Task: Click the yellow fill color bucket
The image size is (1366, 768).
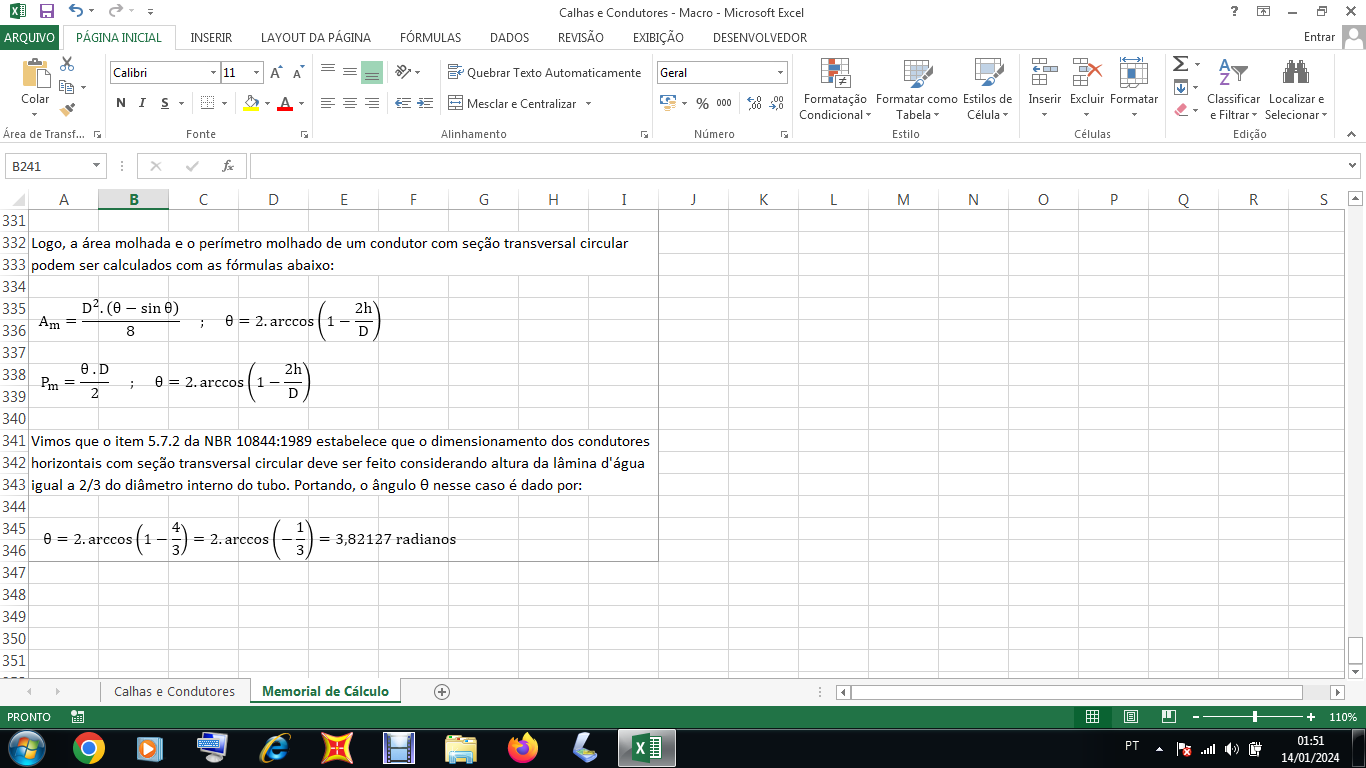Action: tap(250, 103)
